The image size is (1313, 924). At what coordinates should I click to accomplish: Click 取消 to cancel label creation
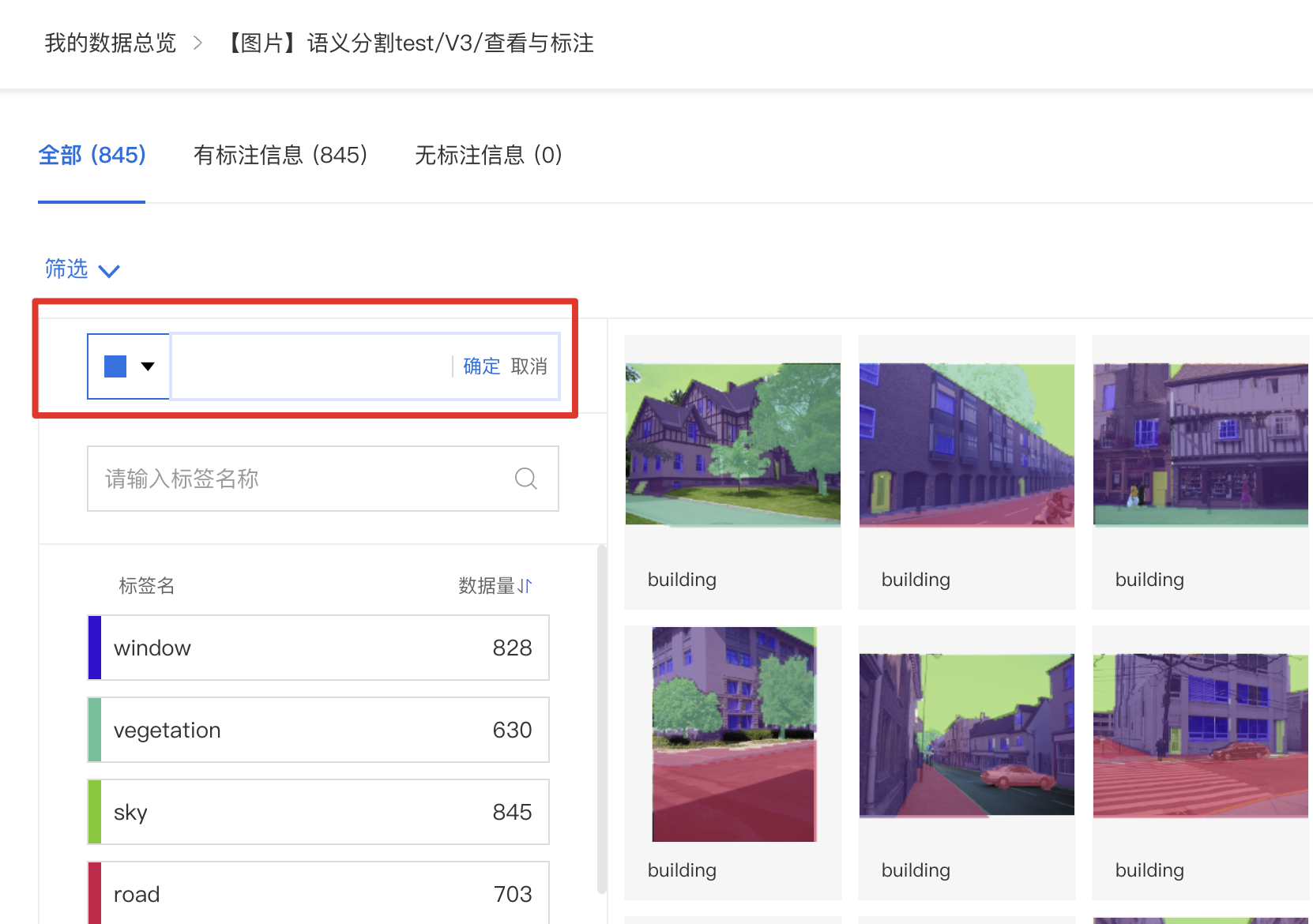529,366
